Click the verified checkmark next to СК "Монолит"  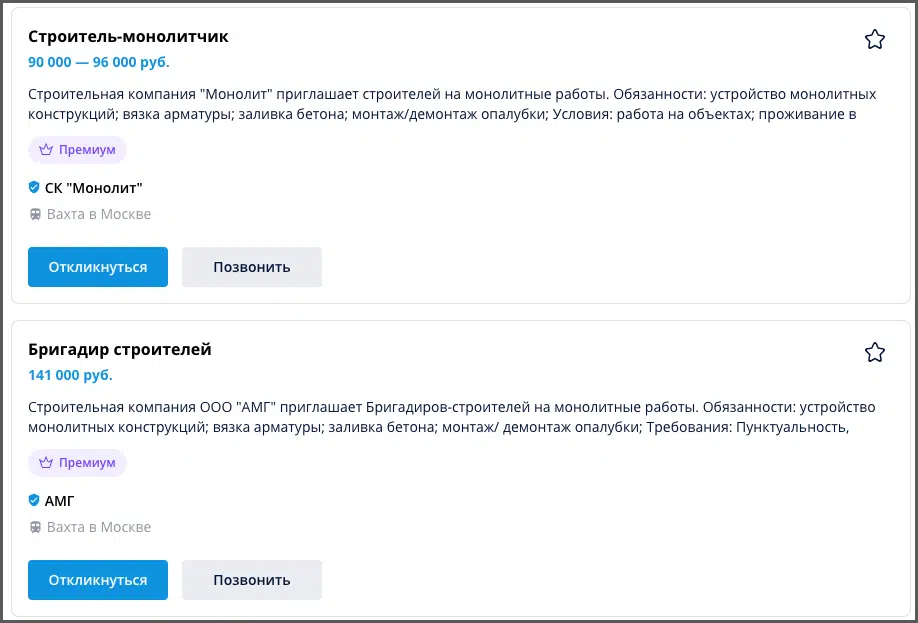(x=34, y=187)
